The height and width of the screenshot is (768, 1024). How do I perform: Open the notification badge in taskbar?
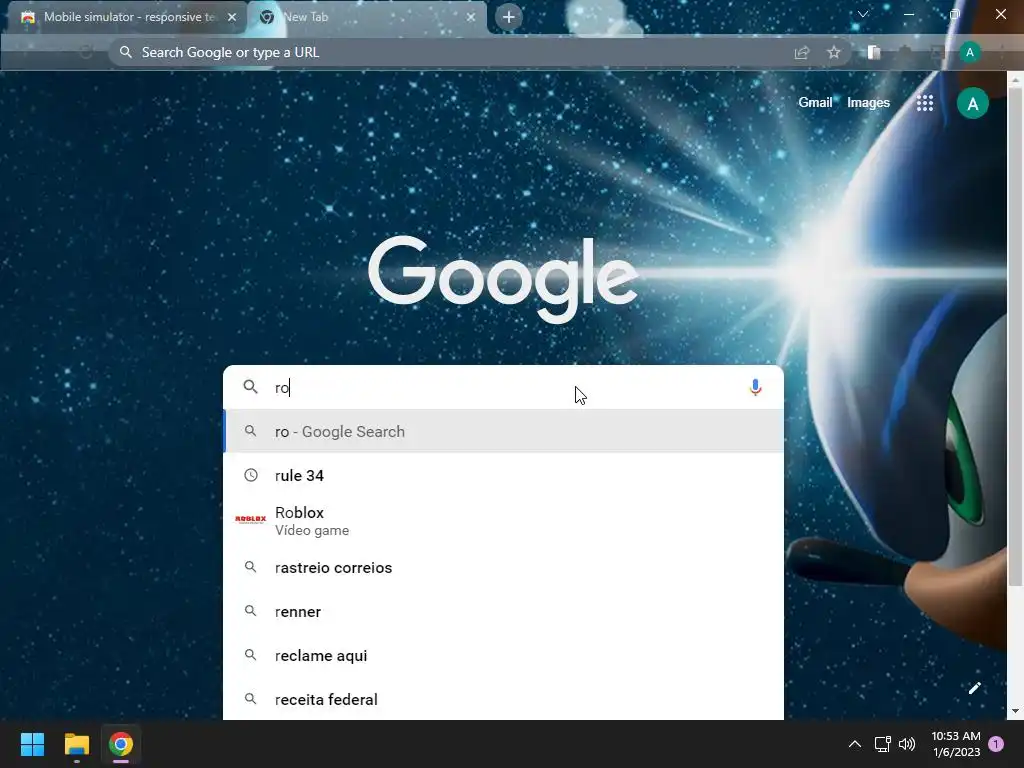[x=996, y=744]
